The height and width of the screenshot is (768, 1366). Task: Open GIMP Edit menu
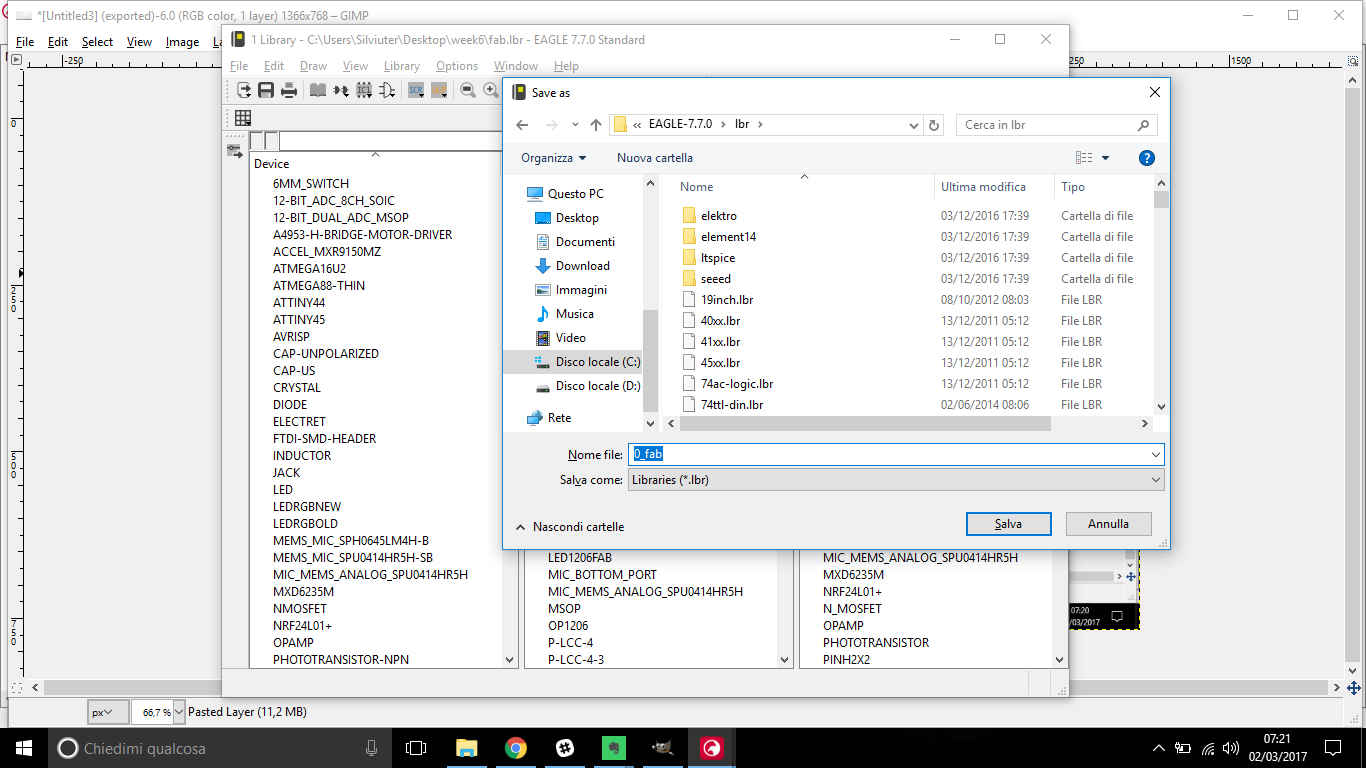click(x=58, y=42)
